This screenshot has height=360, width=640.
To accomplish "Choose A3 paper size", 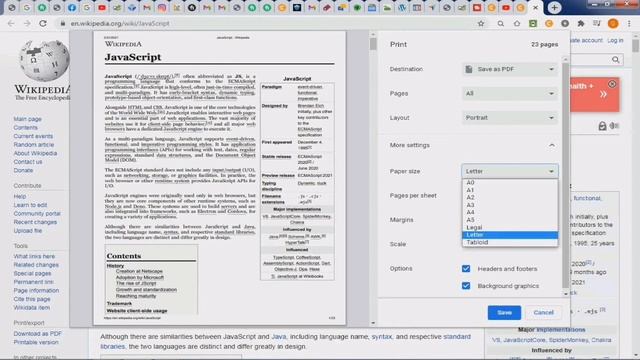I will pos(510,205).
